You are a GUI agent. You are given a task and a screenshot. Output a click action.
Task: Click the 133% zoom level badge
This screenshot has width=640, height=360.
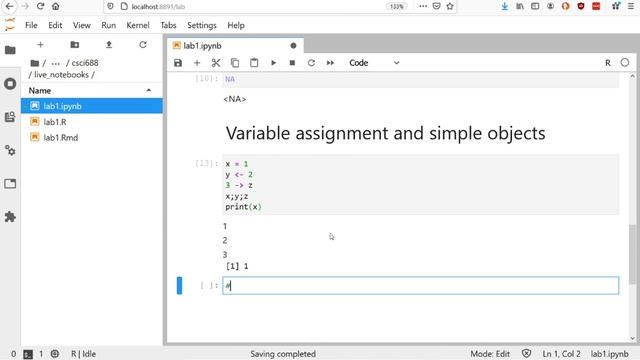coord(396,7)
